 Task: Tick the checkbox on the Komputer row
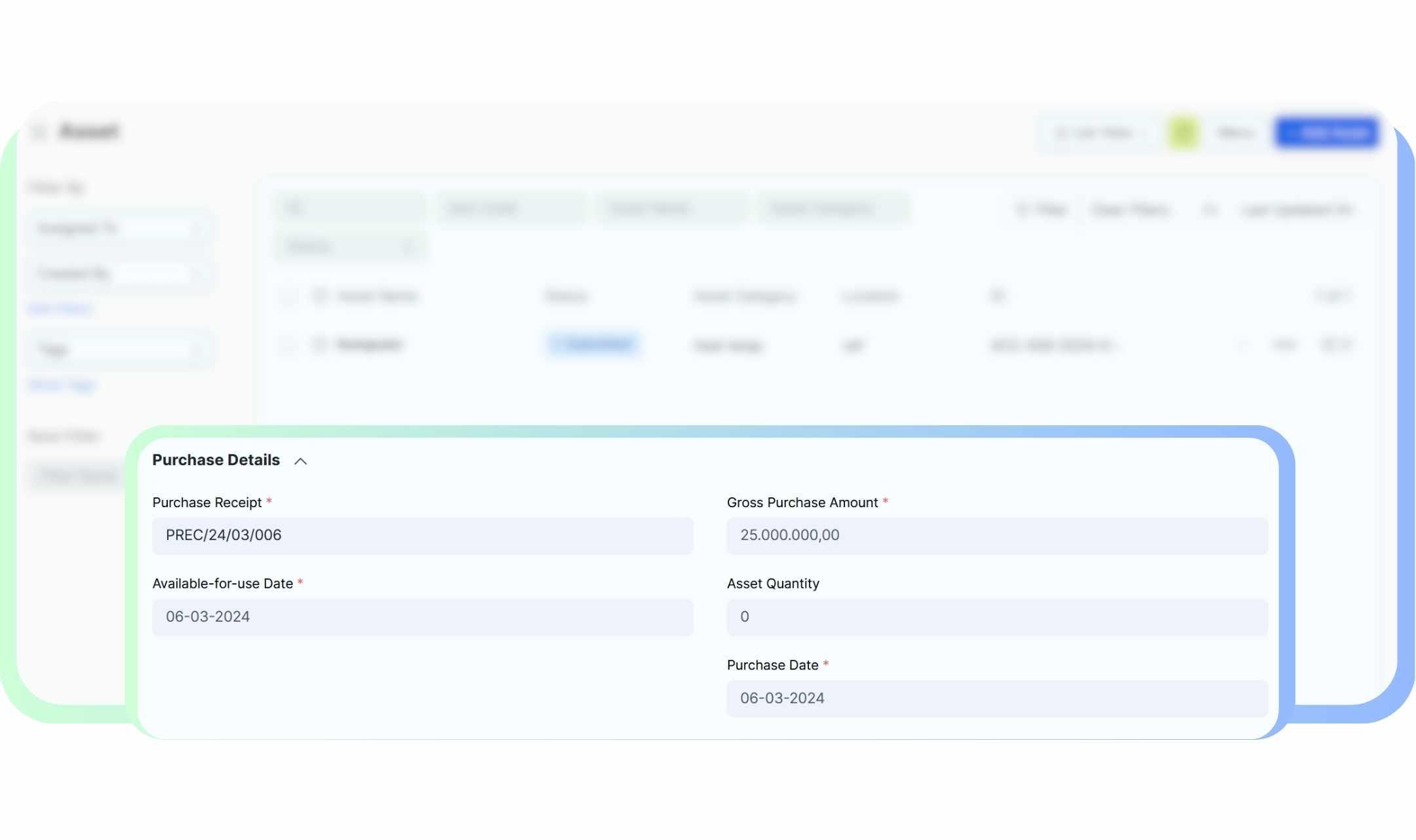288,345
